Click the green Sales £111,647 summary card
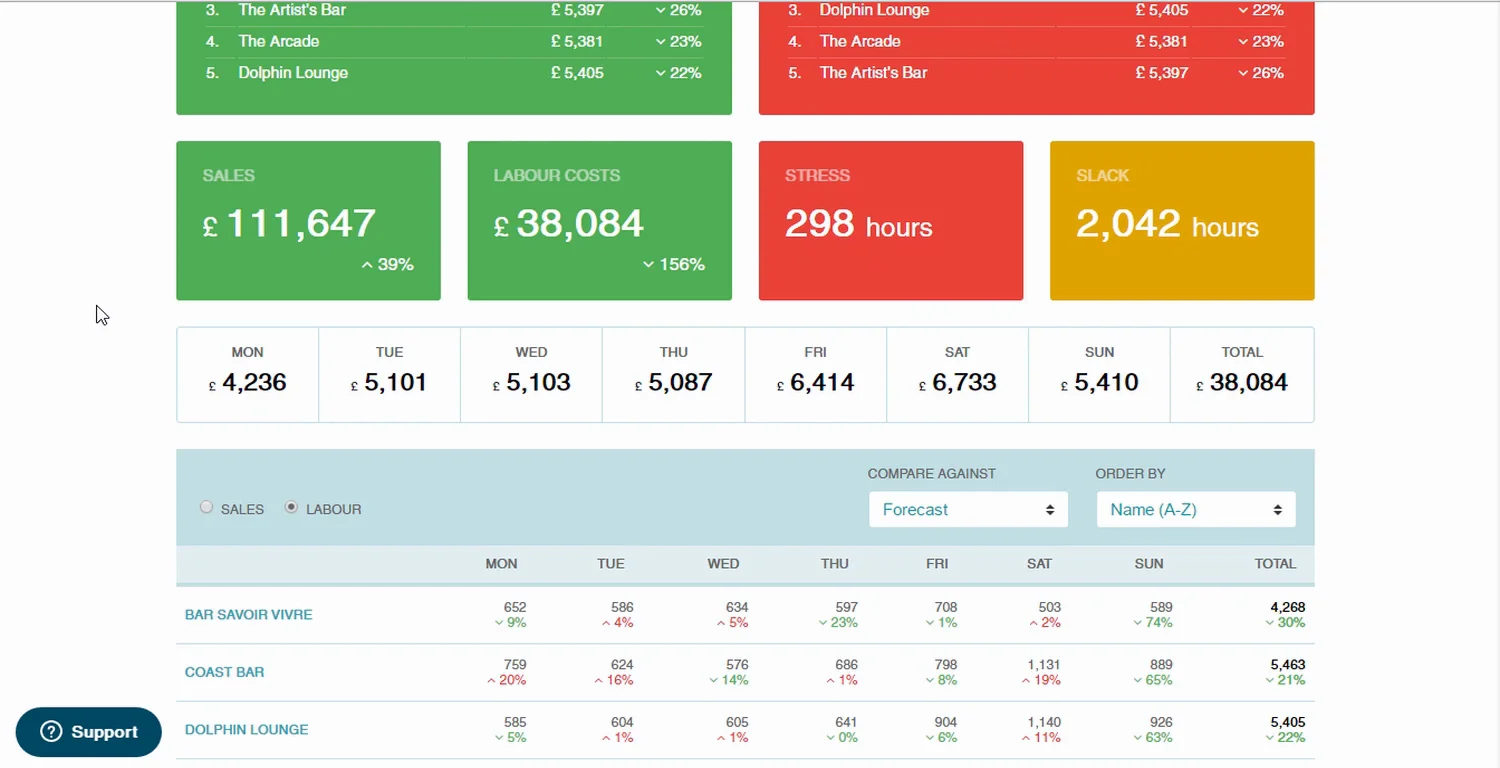This screenshot has height=768, width=1500. point(308,220)
